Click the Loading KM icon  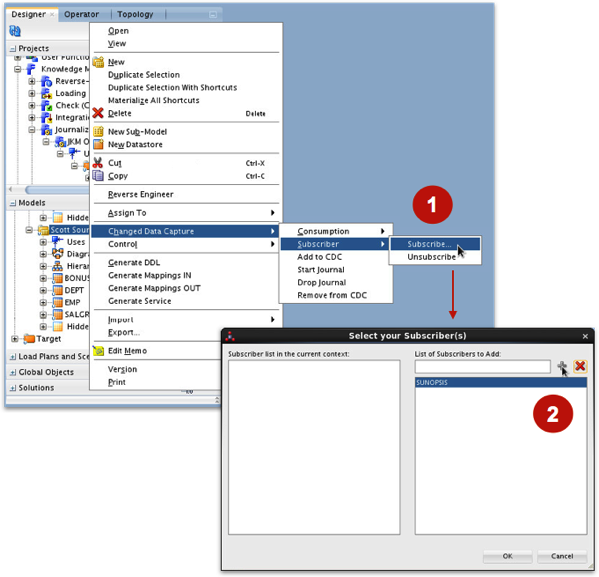tap(46, 93)
